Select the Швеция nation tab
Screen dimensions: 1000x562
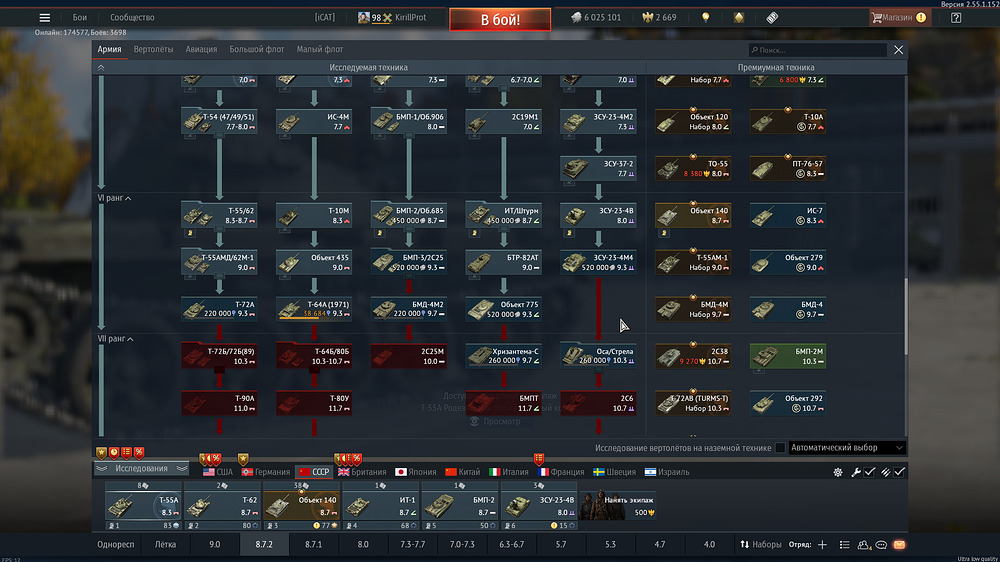pos(614,472)
